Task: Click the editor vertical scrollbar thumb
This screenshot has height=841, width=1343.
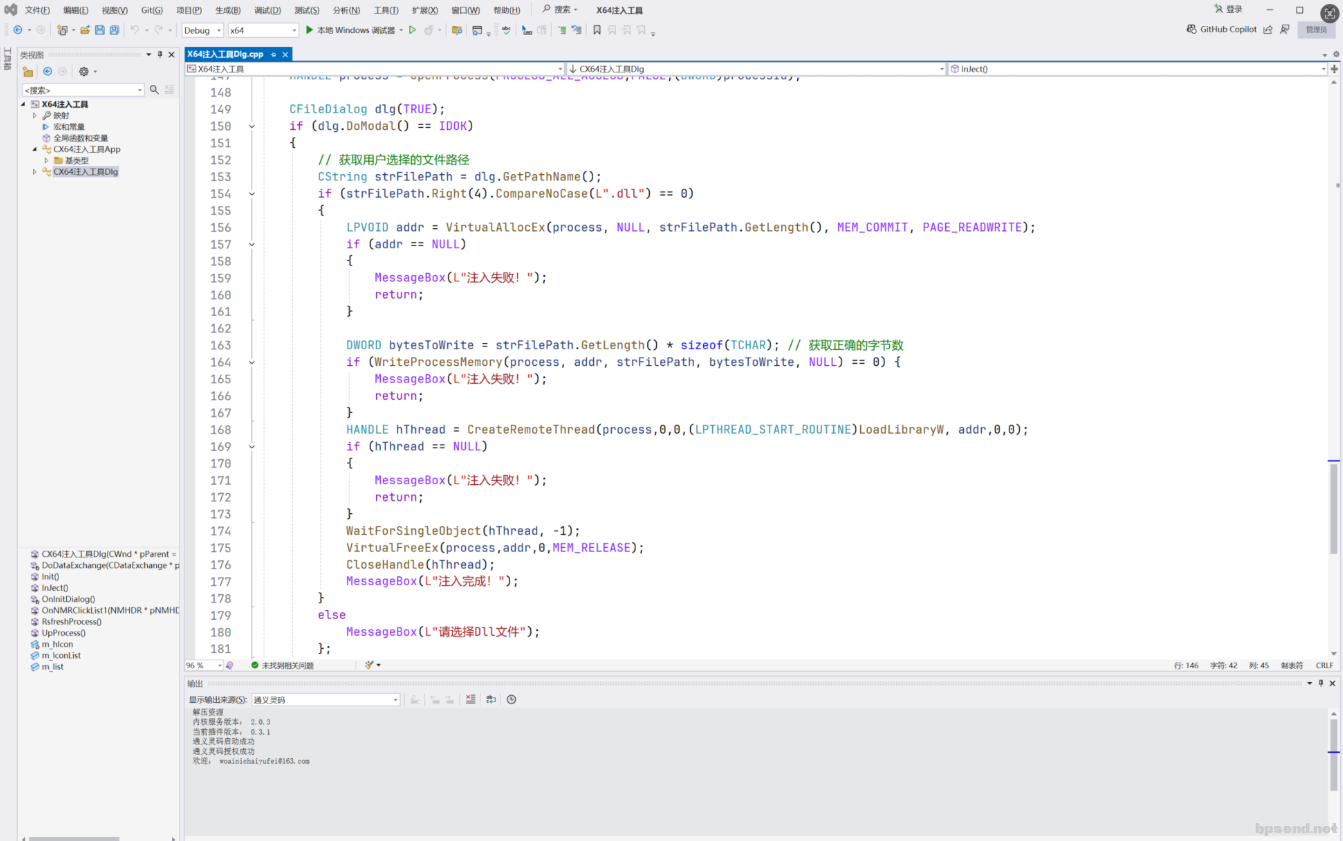Action: click(1333, 508)
